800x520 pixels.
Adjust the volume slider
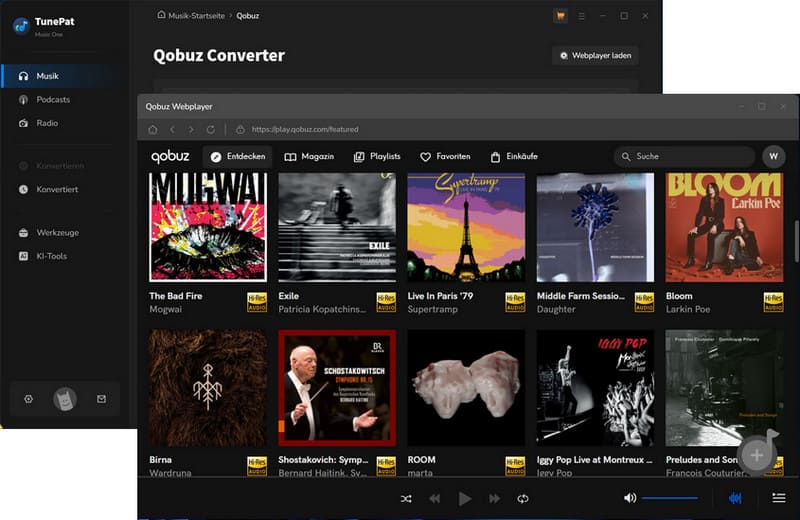point(669,498)
